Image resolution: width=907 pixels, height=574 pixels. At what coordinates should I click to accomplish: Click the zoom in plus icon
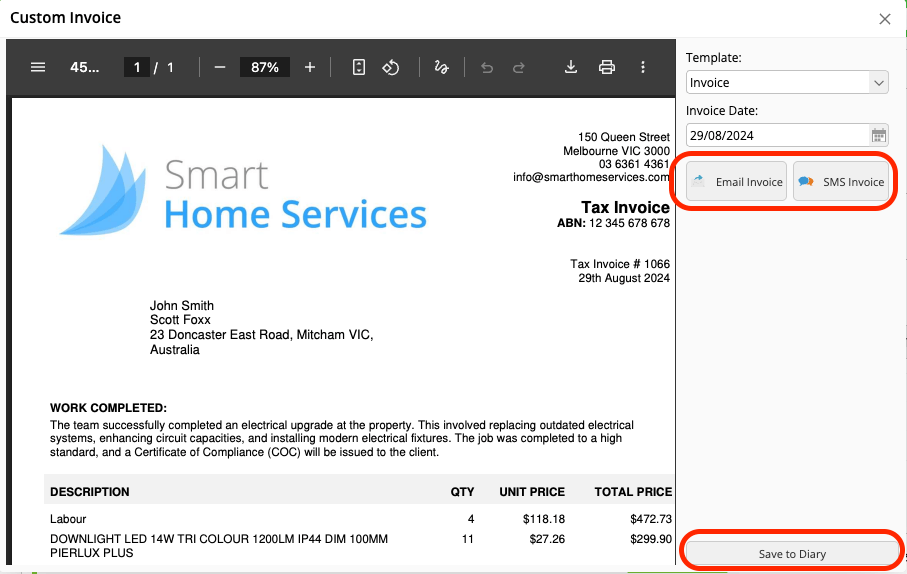coord(310,67)
